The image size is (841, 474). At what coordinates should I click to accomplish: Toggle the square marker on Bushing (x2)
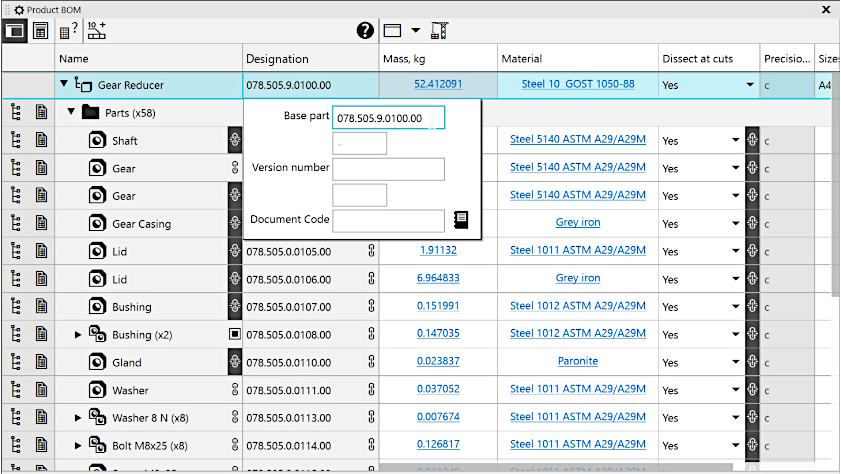[235, 334]
